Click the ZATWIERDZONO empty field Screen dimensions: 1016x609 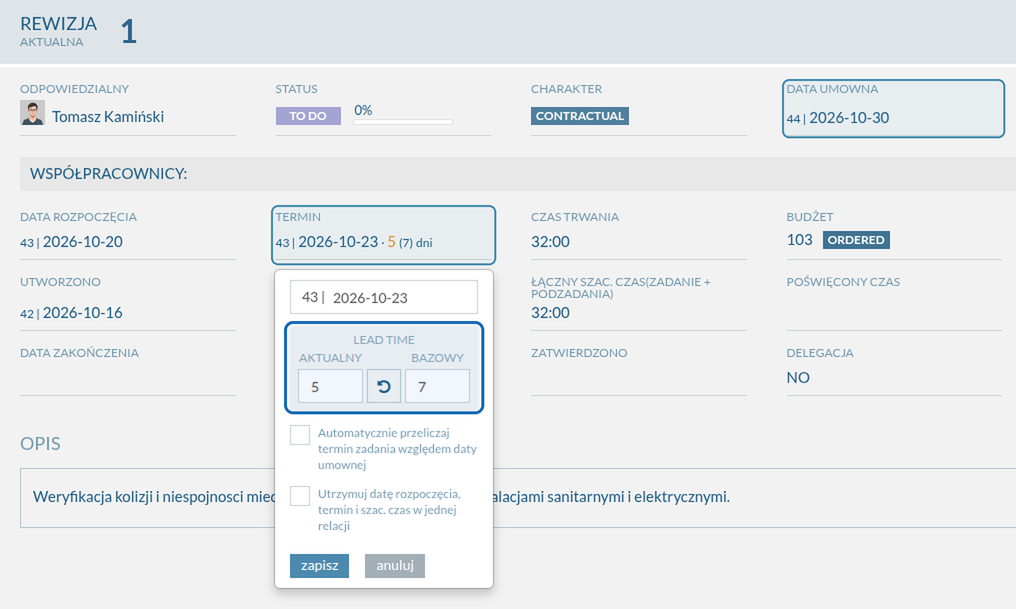pos(639,380)
